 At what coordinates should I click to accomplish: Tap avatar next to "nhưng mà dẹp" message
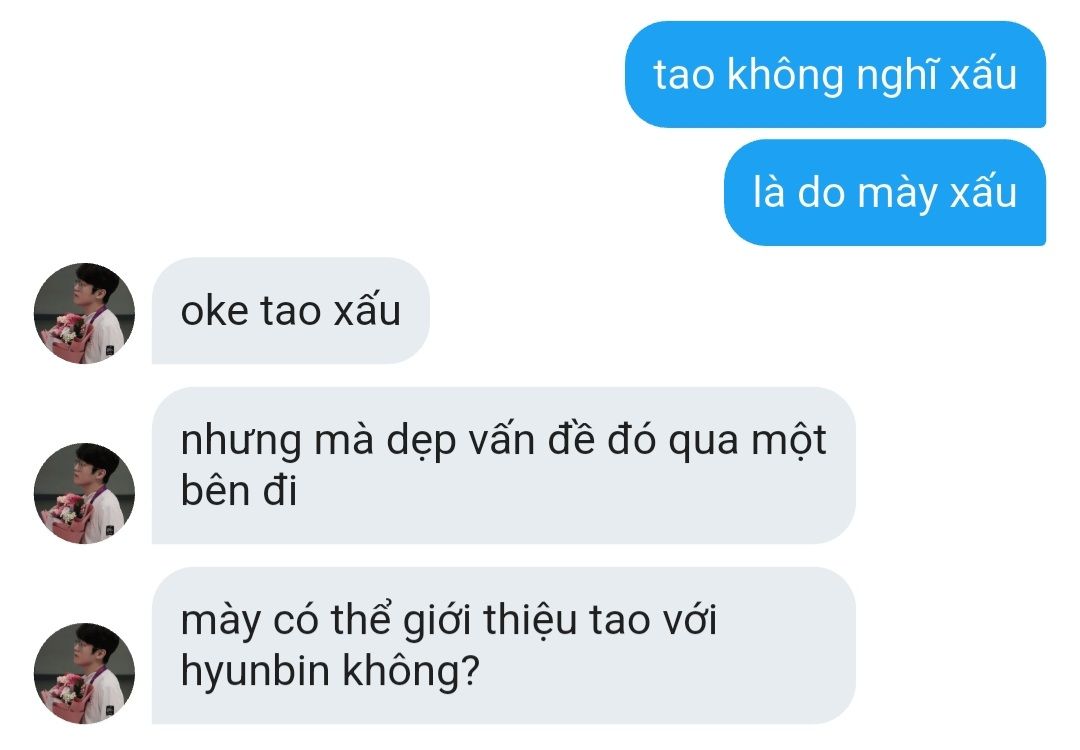pos(84,493)
